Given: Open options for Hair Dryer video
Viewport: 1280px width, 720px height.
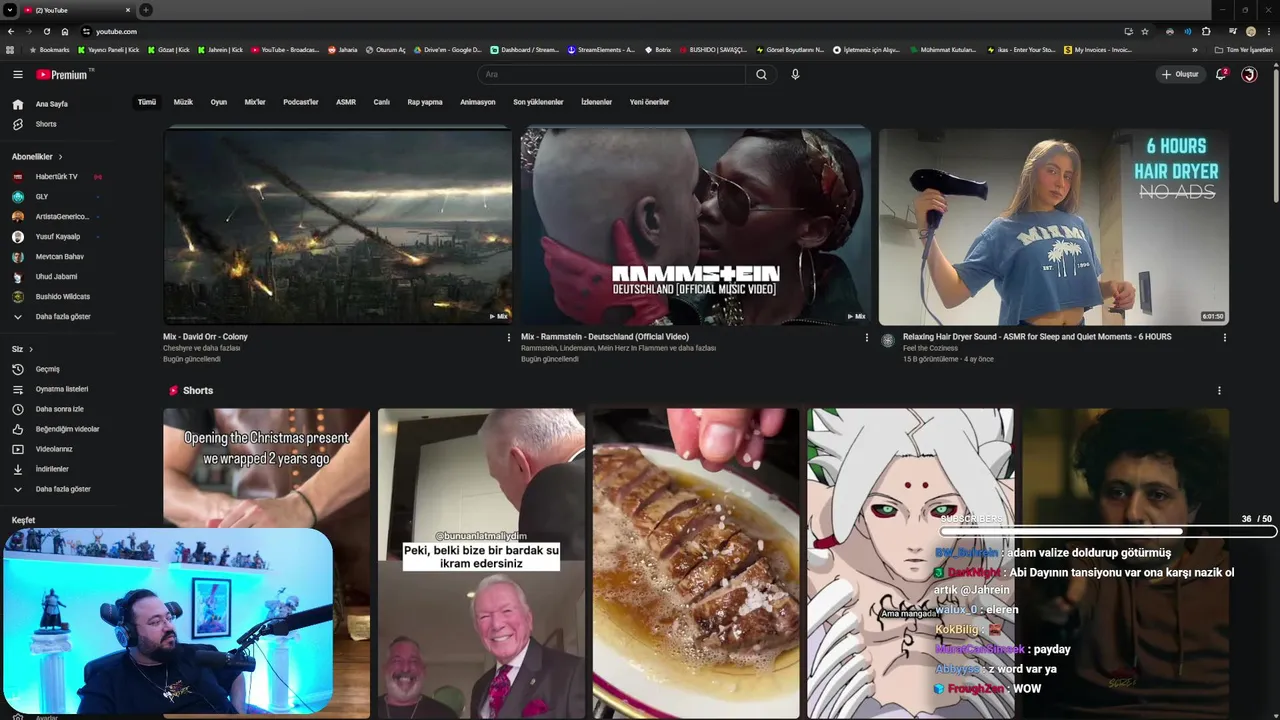Looking at the screenshot, I should 1225,338.
